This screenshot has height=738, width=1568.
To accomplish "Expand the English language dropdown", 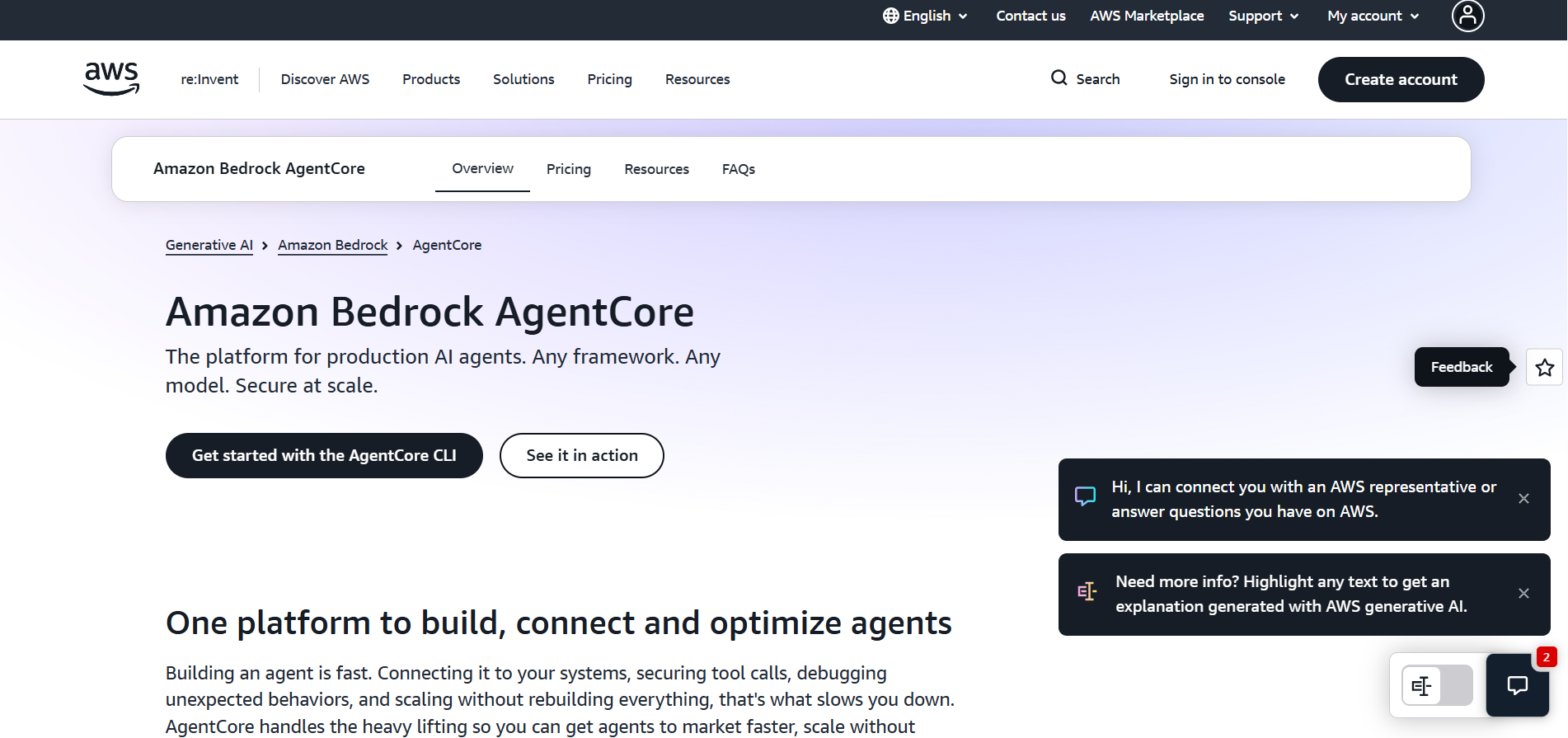I will tap(926, 16).
